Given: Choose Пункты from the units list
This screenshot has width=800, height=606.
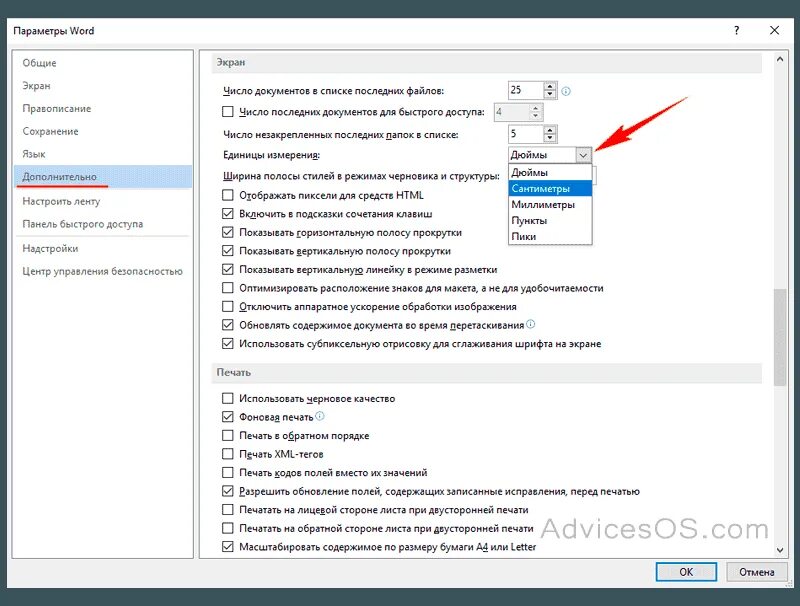Looking at the screenshot, I should coord(550,220).
